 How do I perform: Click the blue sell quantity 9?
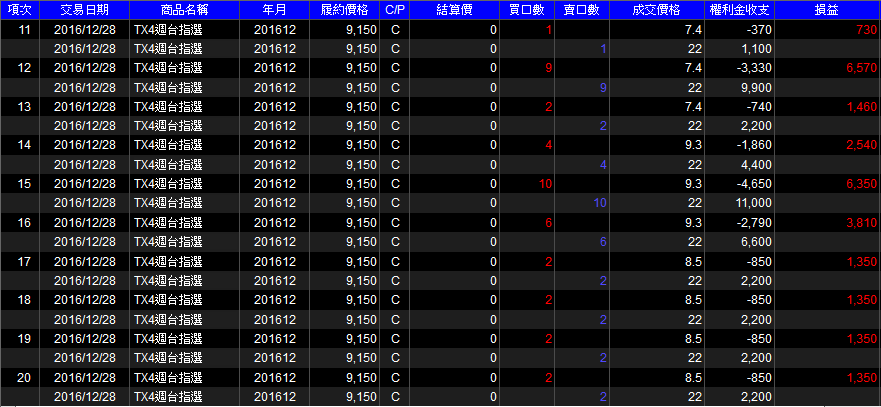603,88
